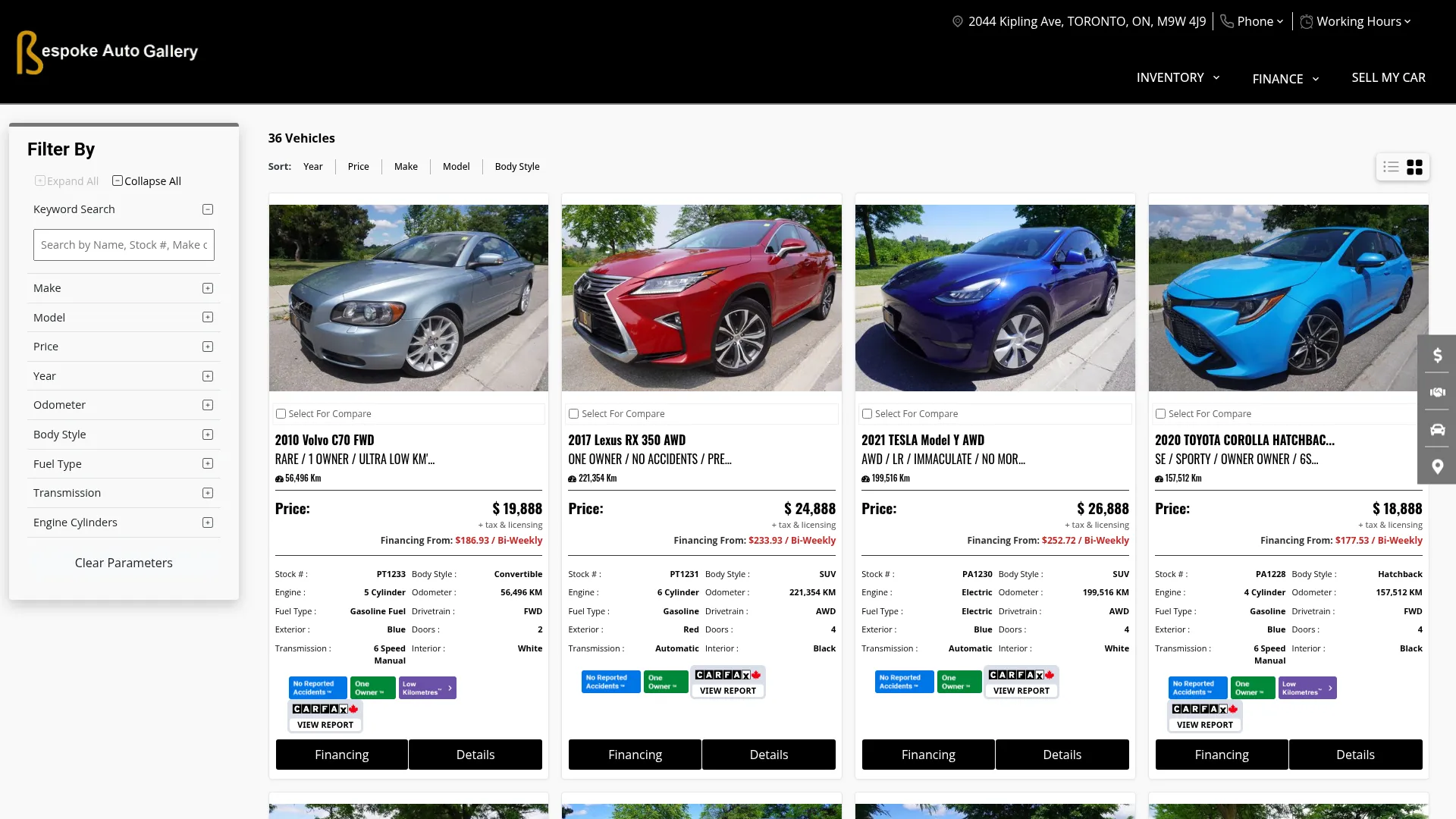The width and height of the screenshot is (1456, 819).
Task: Click One Owner badge on Volvo C70
Action: point(373,688)
